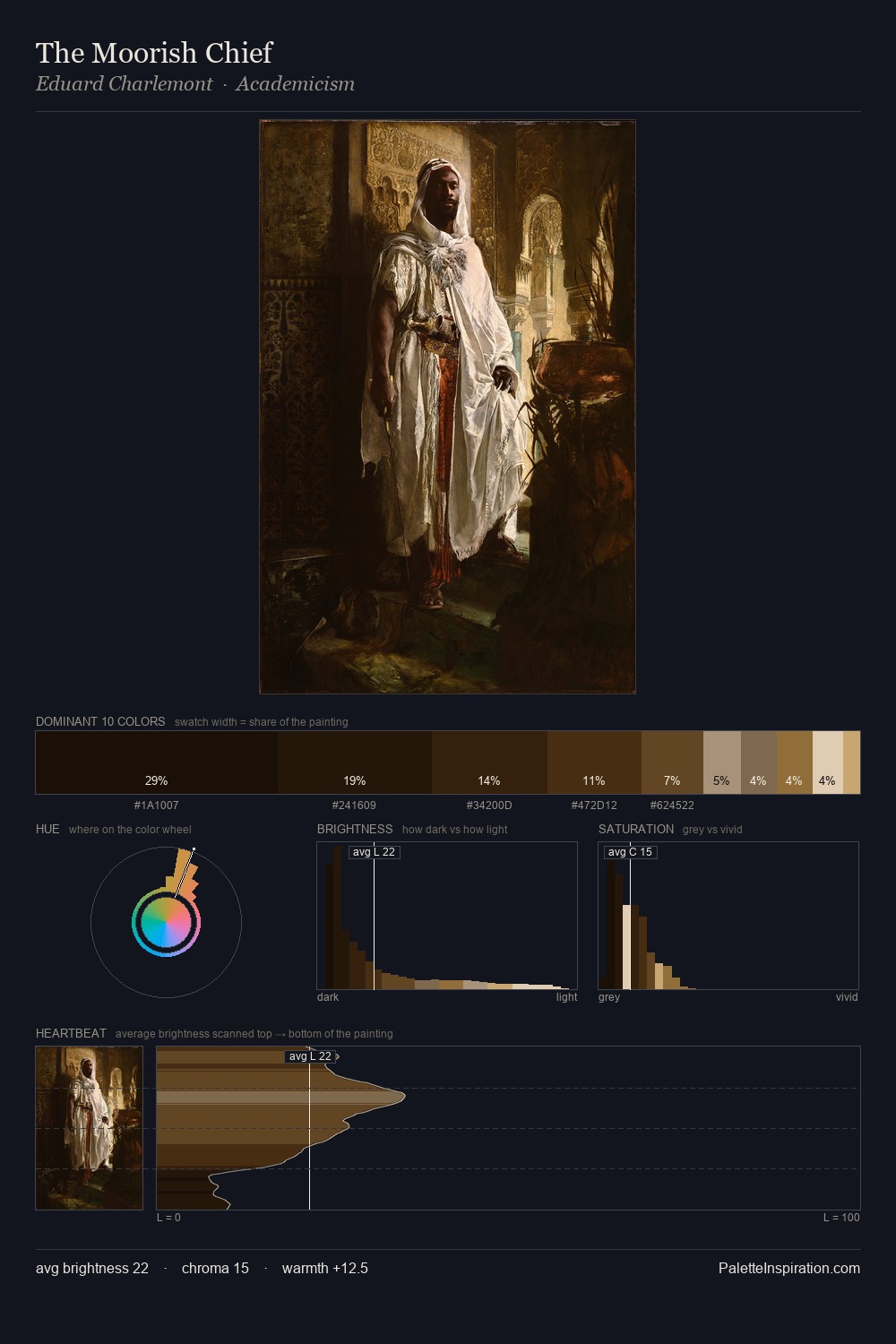Click the 'HEARTBEAT' section heading
This screenshot has width=896, height=1344.
(x=71, y=1033)
